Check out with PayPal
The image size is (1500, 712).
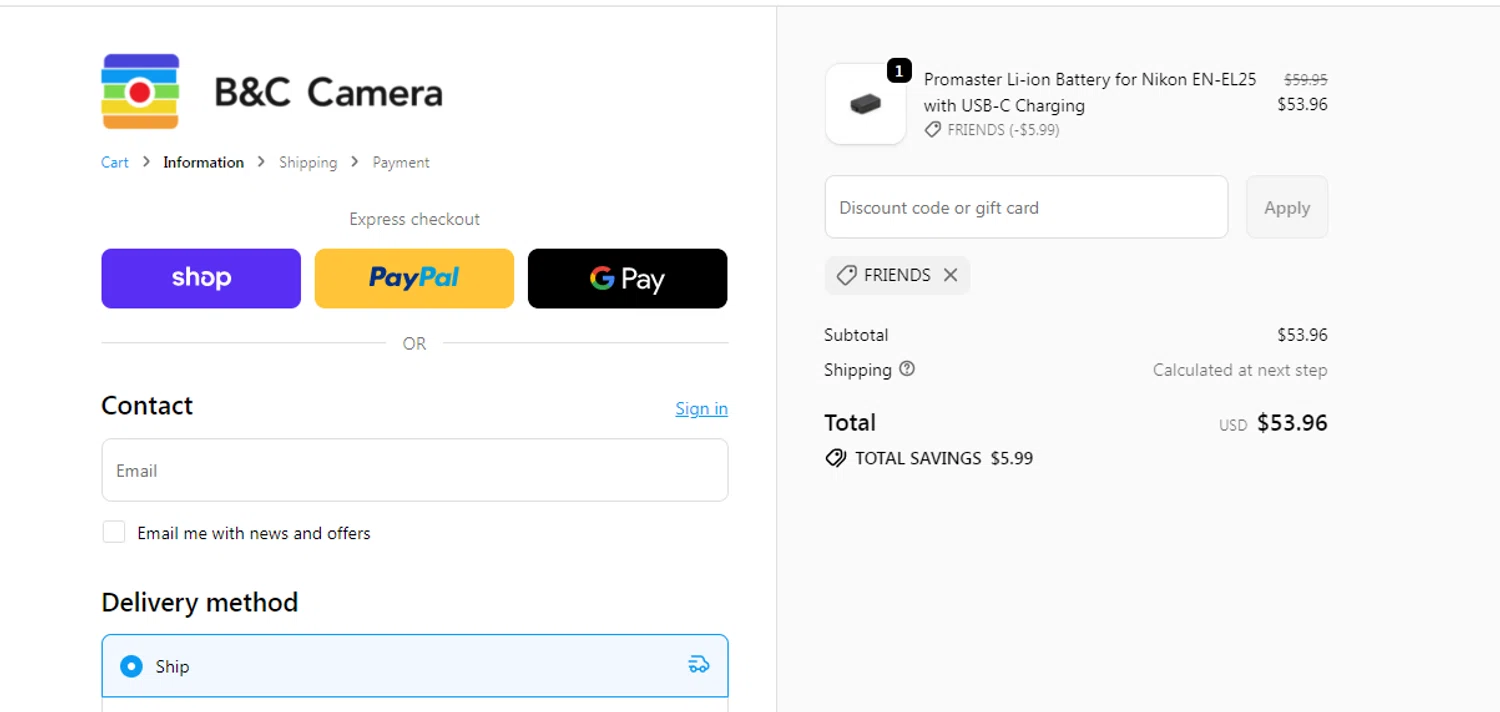point(414,278)
